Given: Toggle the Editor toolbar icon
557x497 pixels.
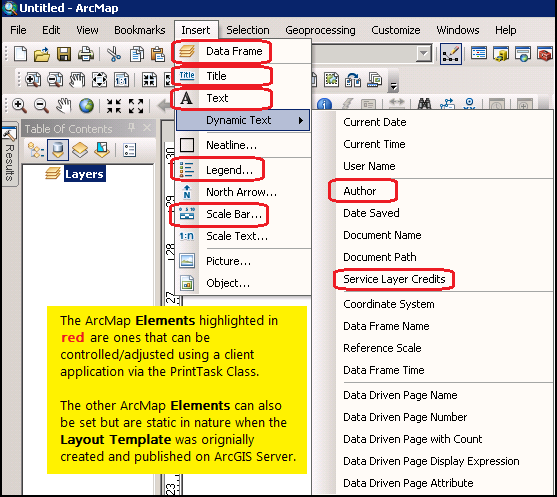Looking at the screenshot, I should [x=451, y=54].
